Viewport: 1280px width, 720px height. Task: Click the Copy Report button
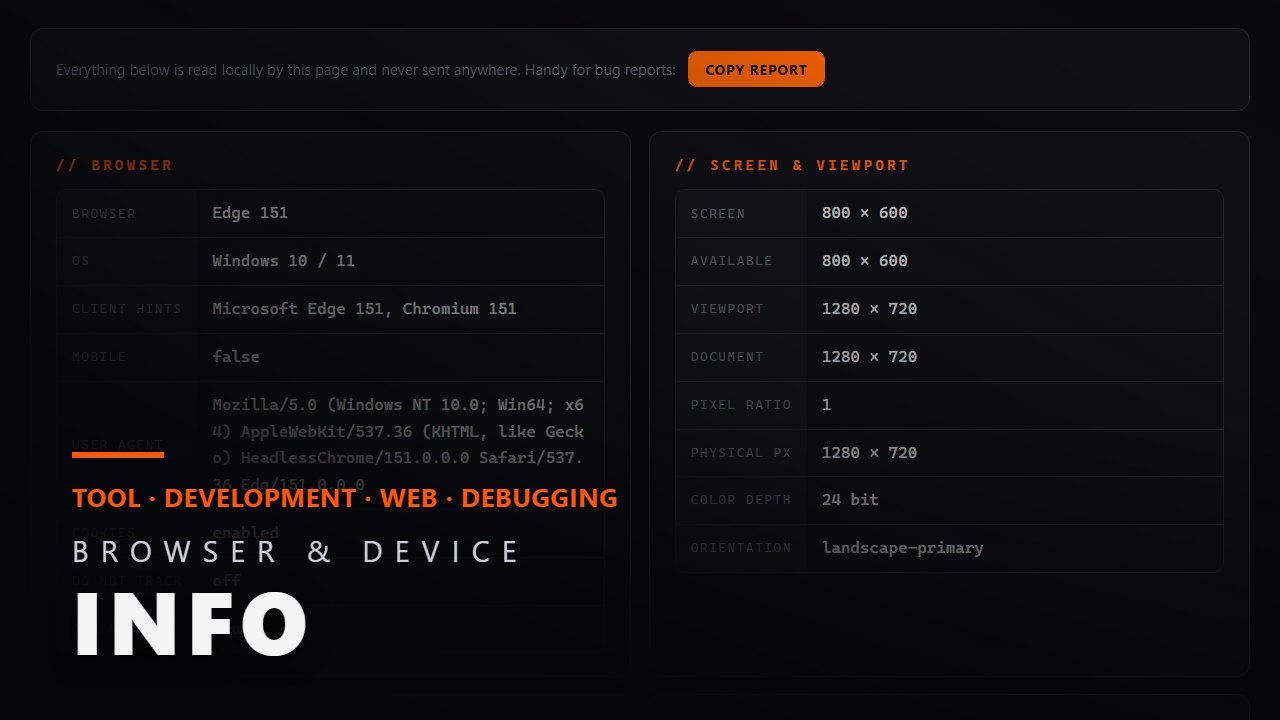tap(756, 69)
